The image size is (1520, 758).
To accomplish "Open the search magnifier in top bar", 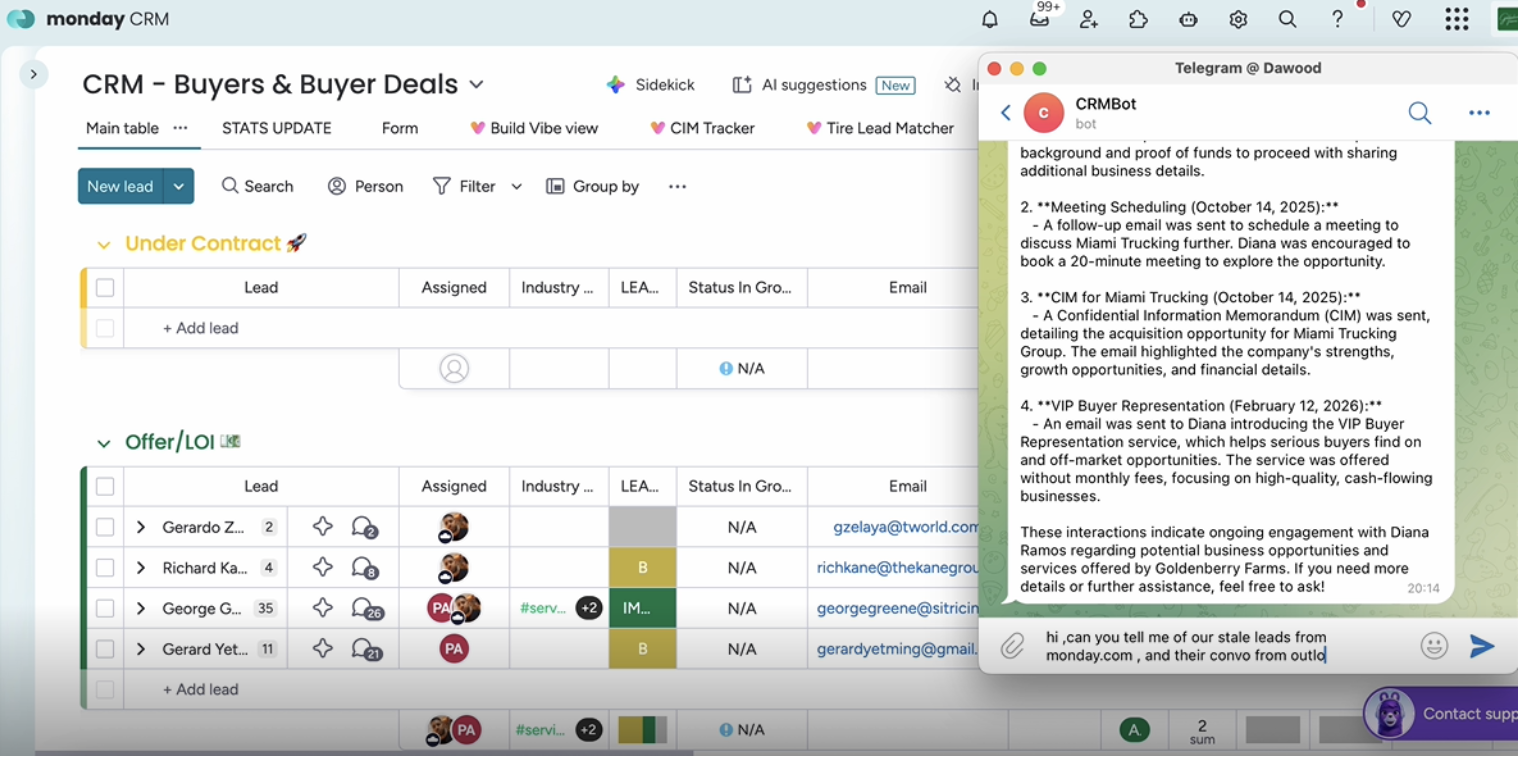I will 1288,19.
